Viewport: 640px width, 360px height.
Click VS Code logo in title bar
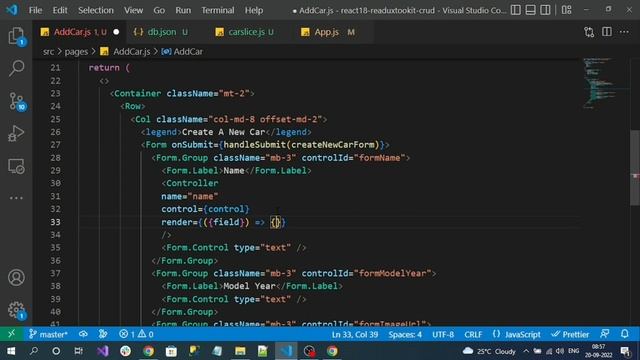(12, 10)
